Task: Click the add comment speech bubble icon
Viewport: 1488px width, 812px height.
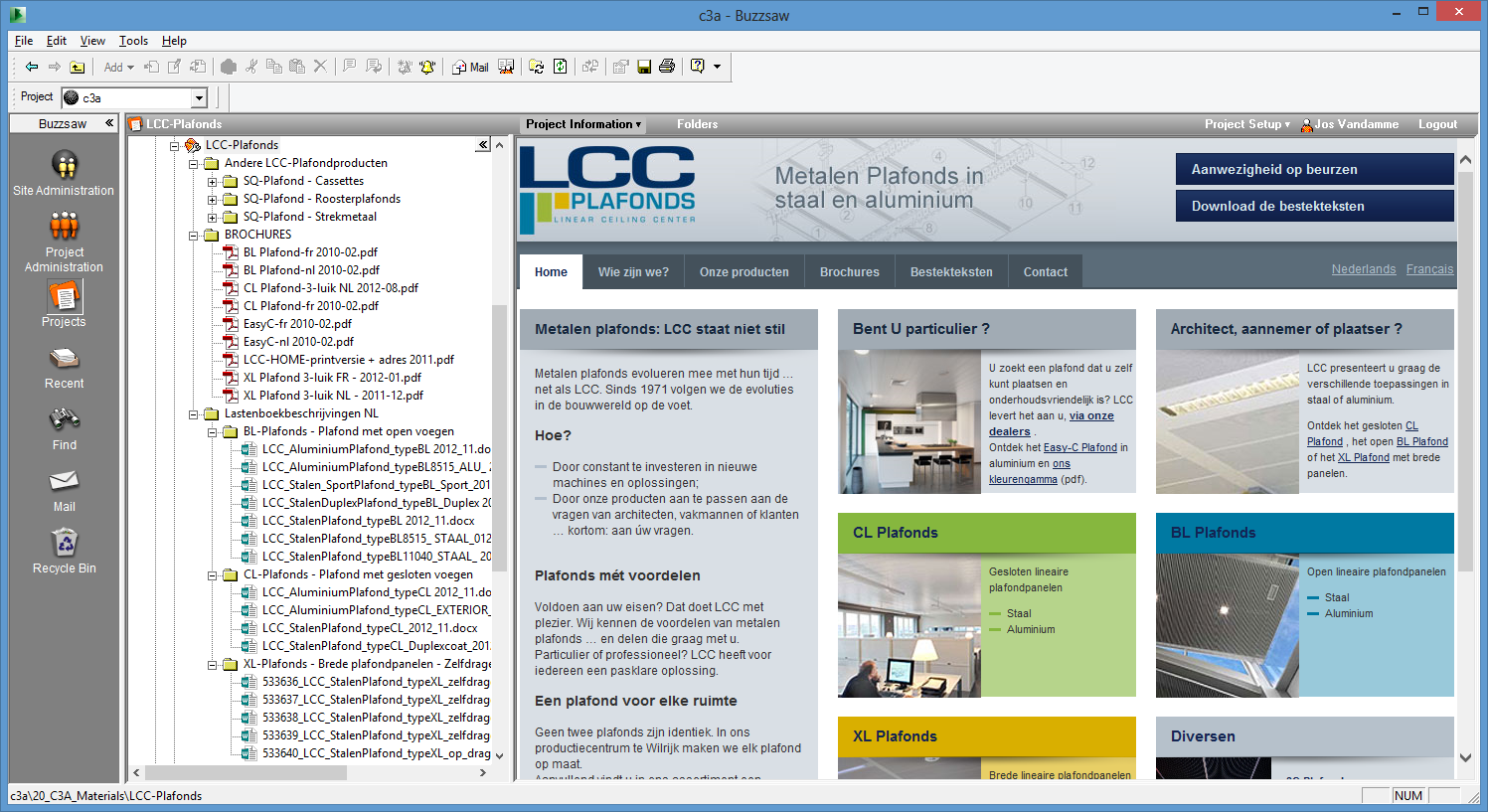Action: [x=350, y=67]
